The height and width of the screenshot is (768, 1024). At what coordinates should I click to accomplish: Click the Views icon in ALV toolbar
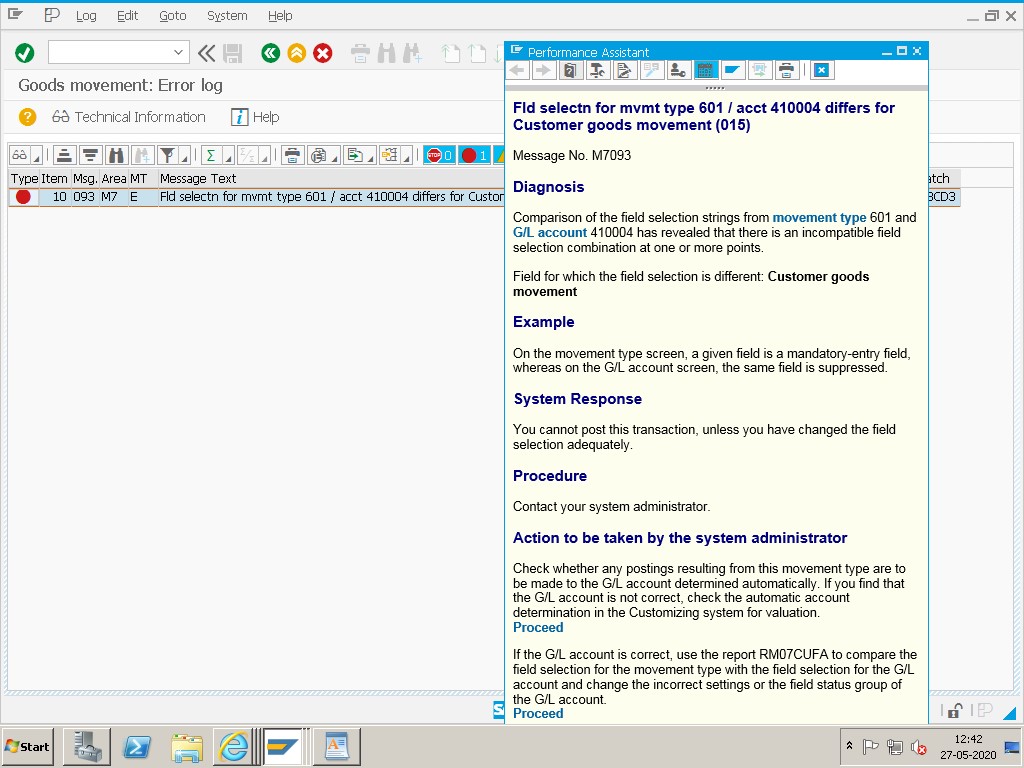(x=318, y=155)
